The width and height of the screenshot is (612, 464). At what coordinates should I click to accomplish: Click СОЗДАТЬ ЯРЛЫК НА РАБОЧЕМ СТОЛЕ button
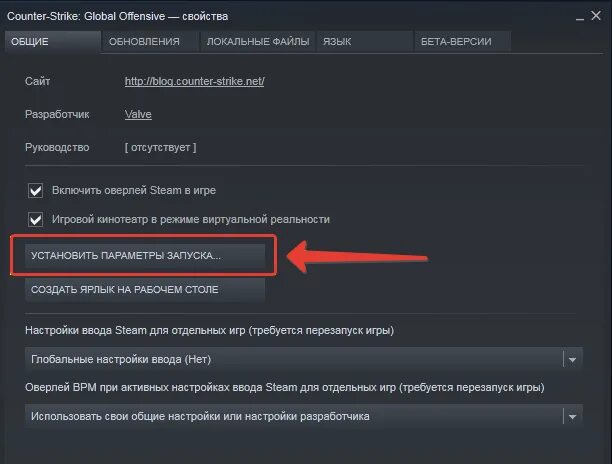[145, 290]
